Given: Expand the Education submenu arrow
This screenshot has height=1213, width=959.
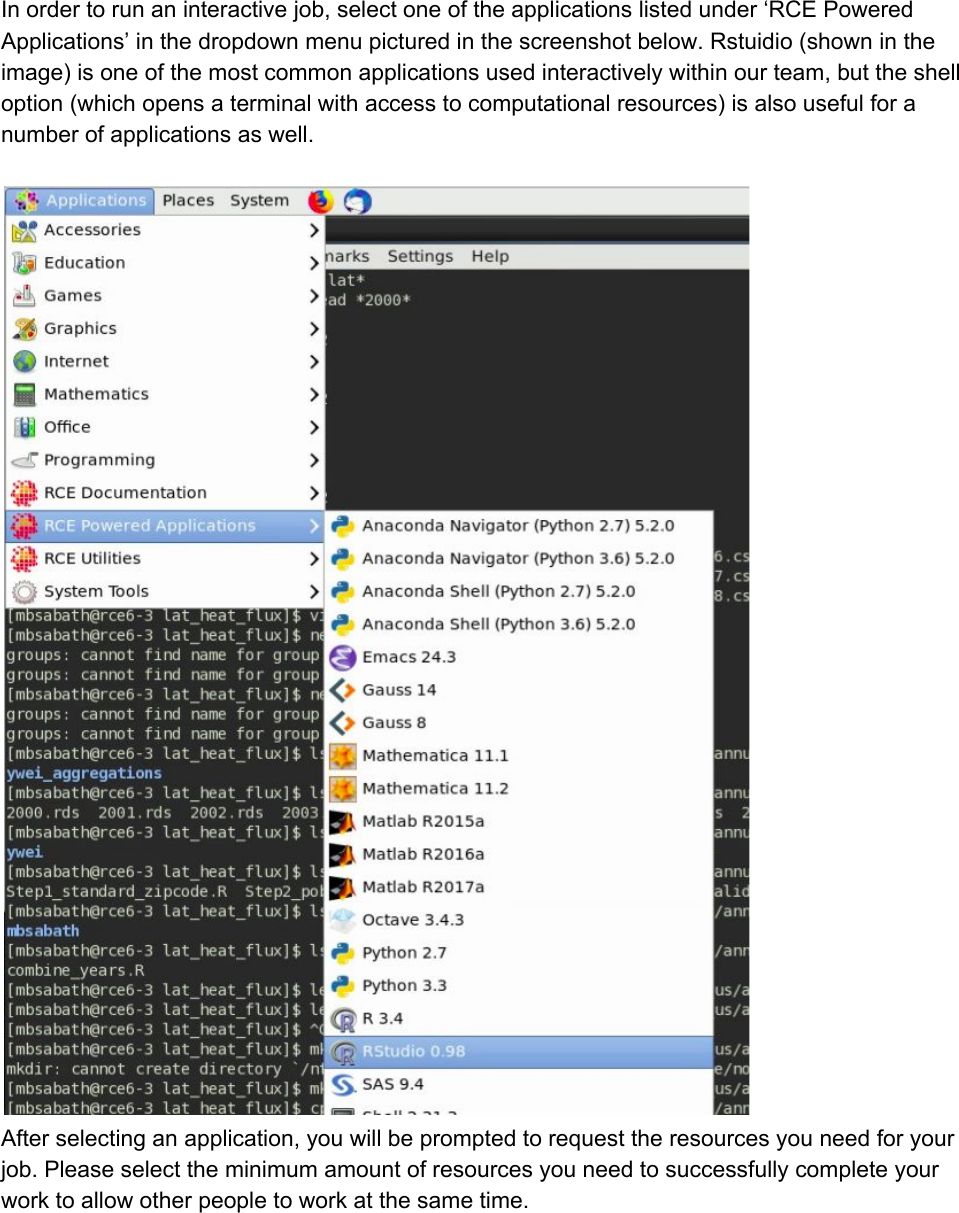Looking at the screenshot, I should point(314,263).
